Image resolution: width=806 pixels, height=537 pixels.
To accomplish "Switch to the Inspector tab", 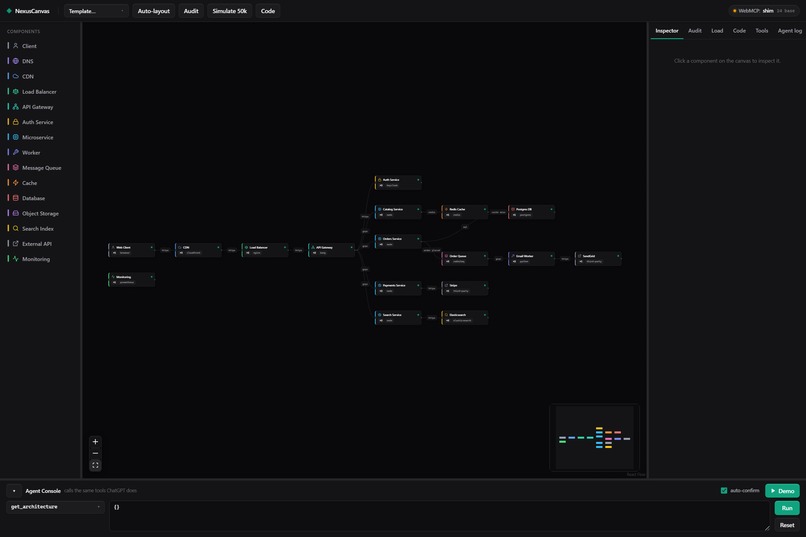I will pyautogui.click(x=667, y=31).
